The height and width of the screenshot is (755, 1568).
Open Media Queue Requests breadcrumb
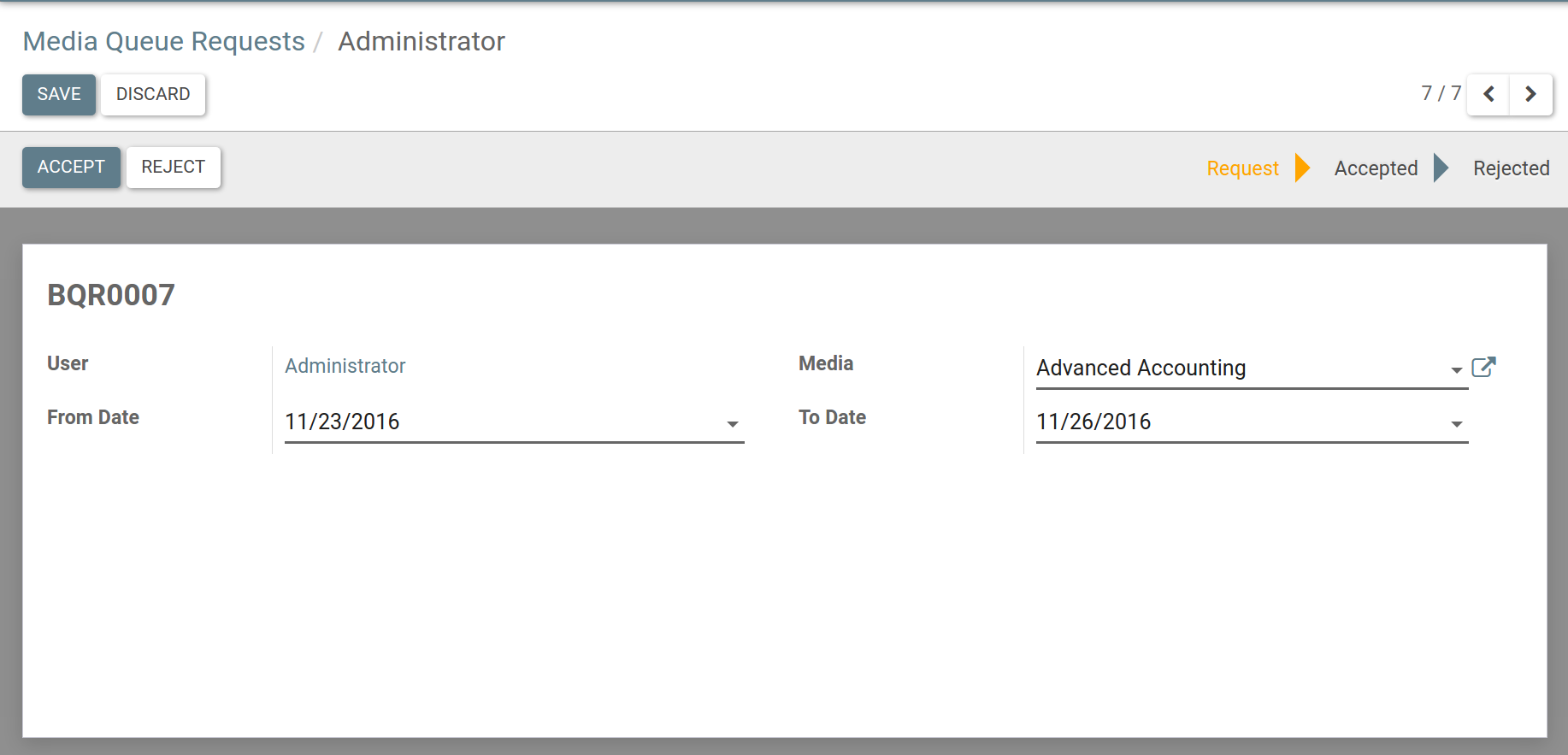click(163, 41)
